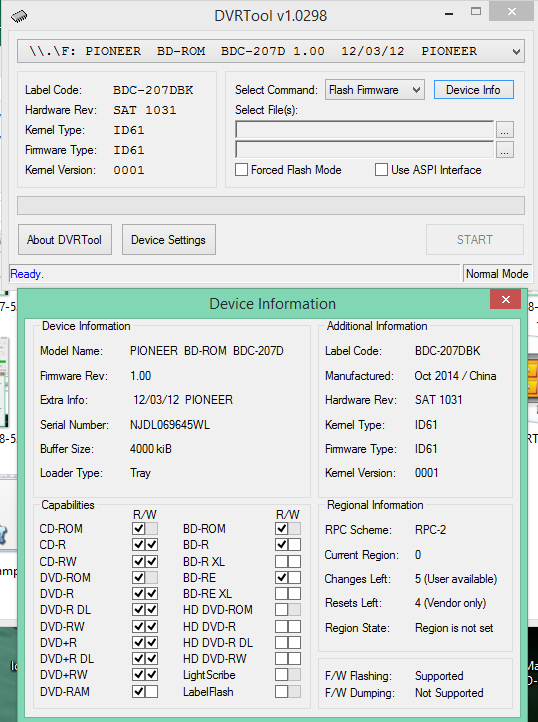Click Ready status text
The image size is (538, 722).
click(27, 274)
